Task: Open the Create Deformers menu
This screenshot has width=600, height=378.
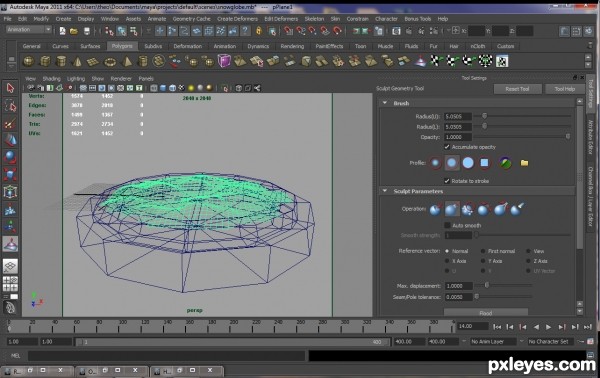Action: coord(237,19)
